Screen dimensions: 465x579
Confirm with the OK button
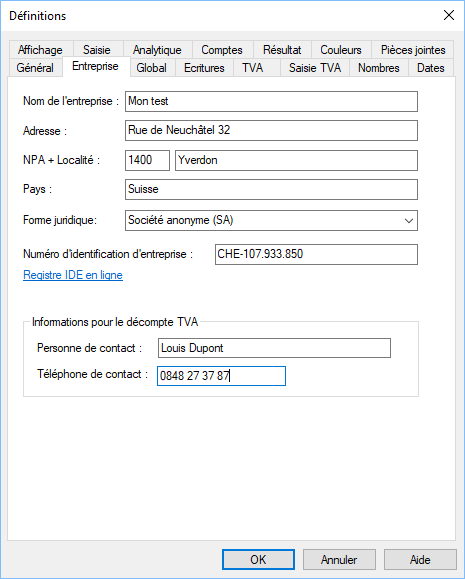[x=258, y=559]
